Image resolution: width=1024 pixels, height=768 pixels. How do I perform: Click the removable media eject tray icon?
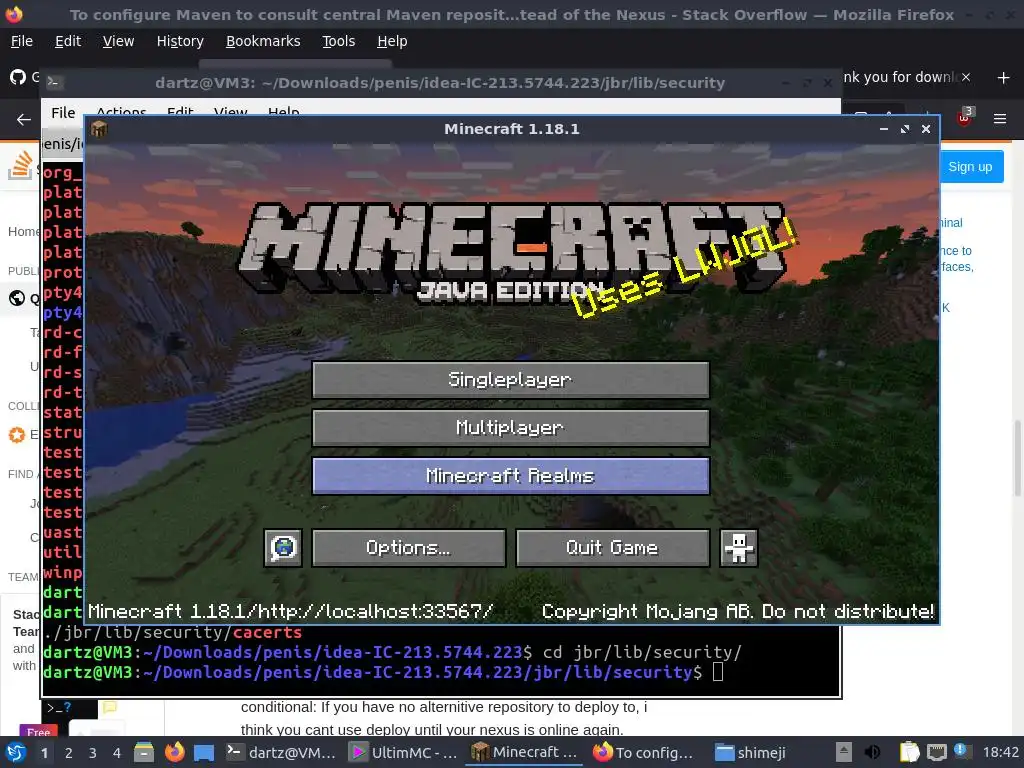[x=844, y=752]
